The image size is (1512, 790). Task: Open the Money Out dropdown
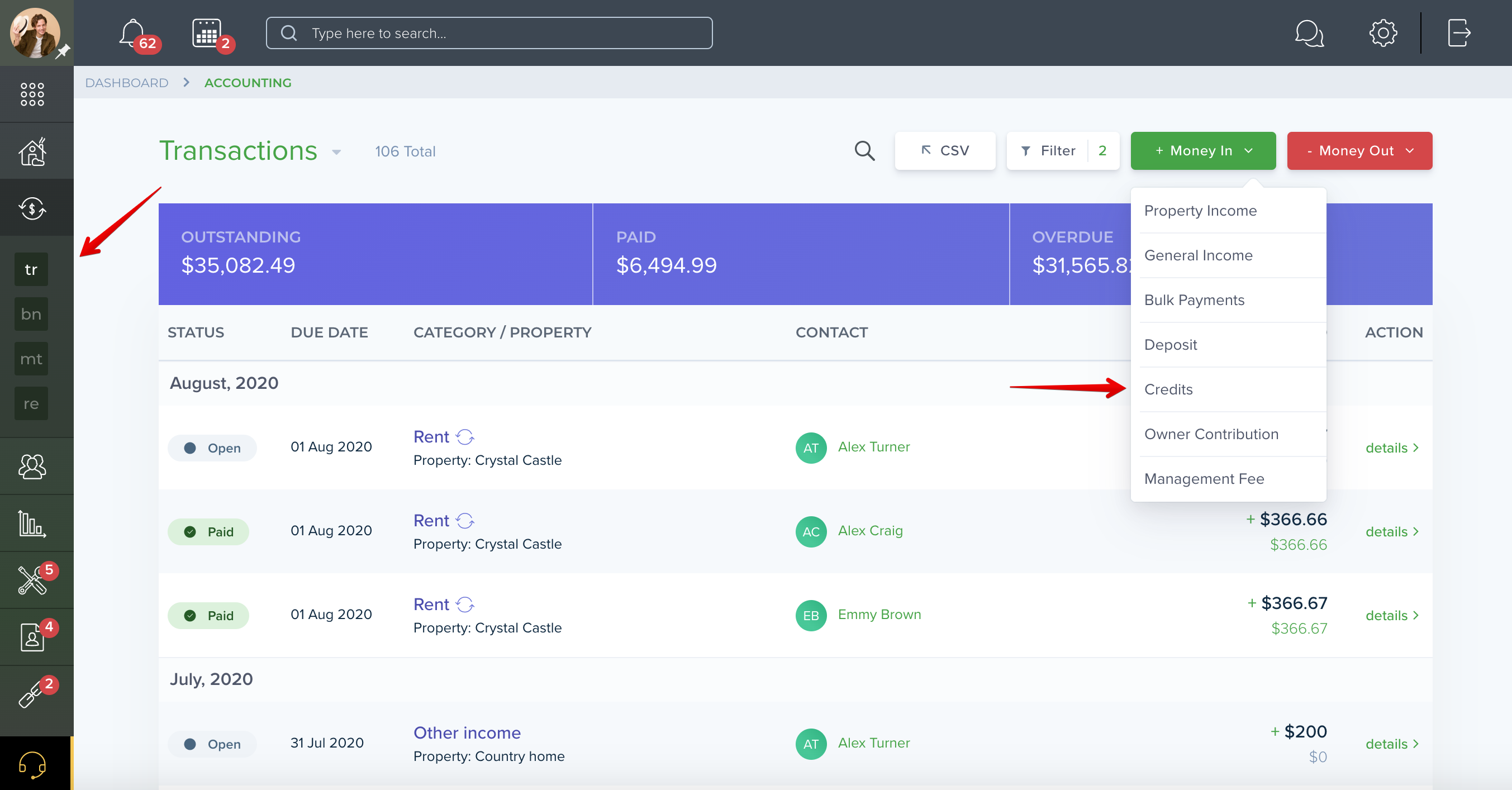[x=1359, y=151]
